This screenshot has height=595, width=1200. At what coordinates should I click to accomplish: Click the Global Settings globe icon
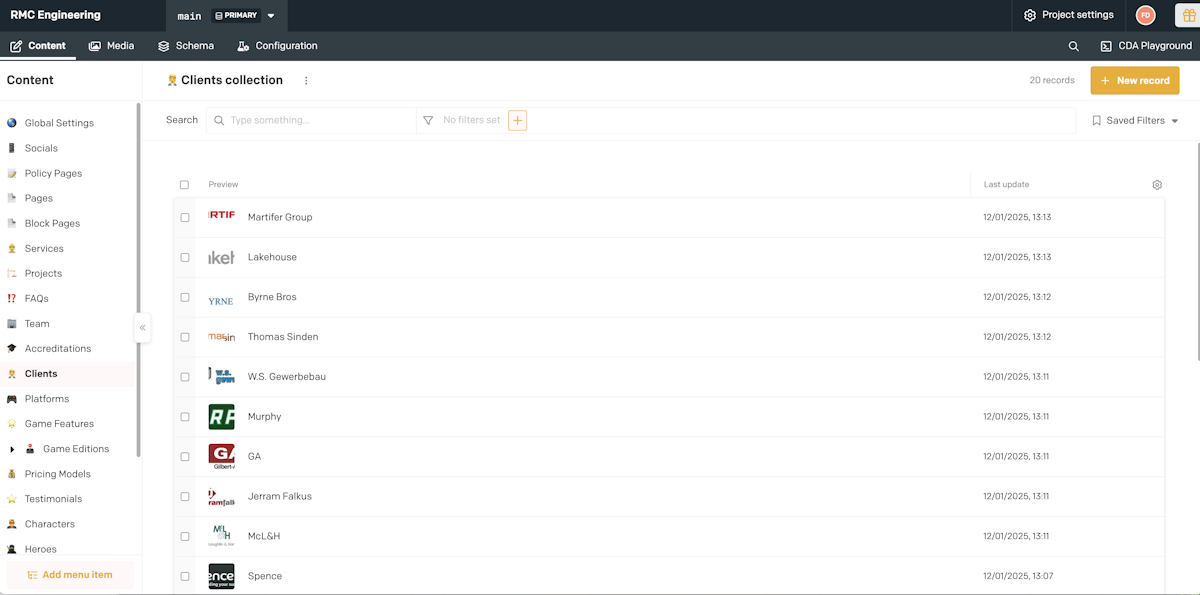[x=12, y=123]
